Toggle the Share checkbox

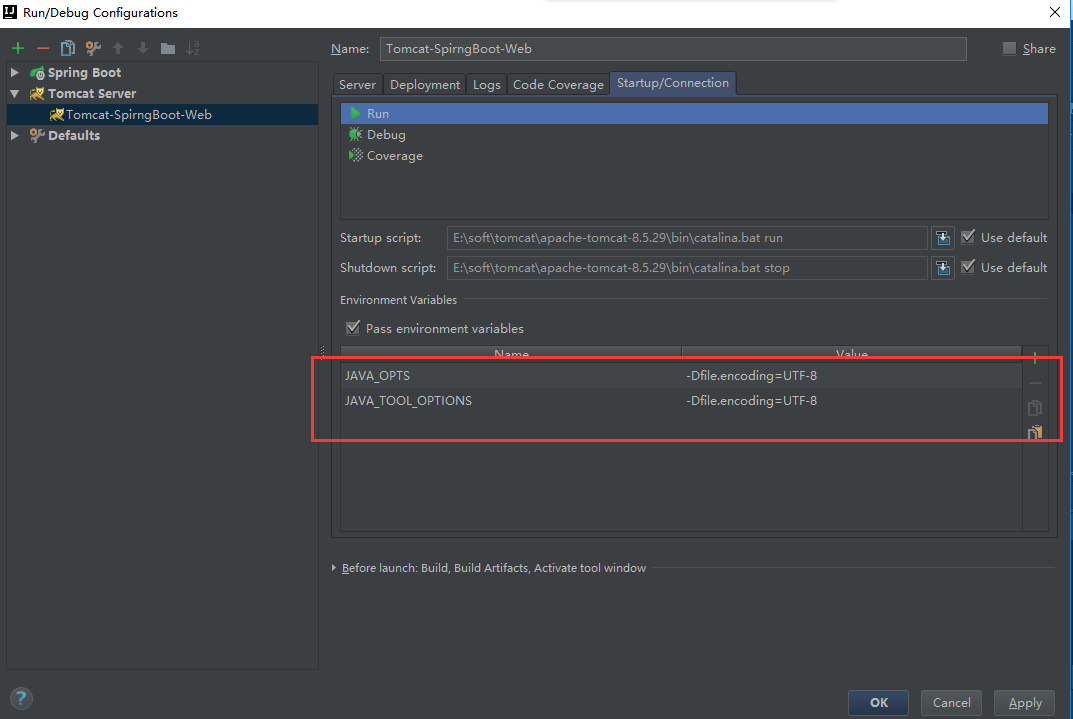tap(1009, 49)
